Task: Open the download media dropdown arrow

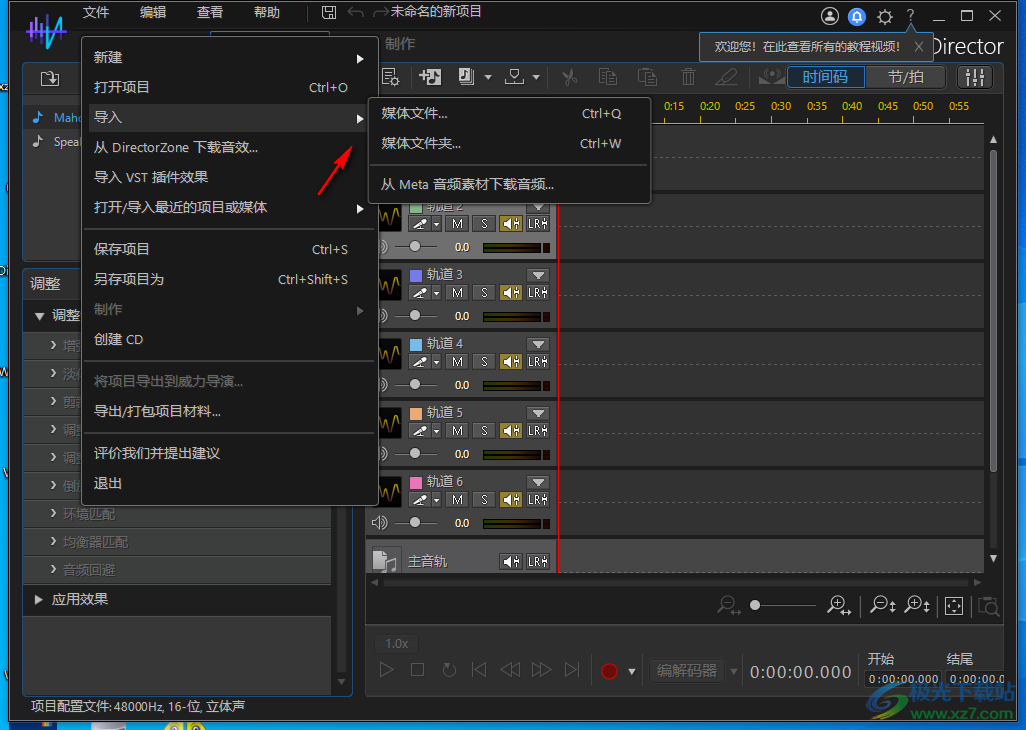Action: [x=536, y=77]
